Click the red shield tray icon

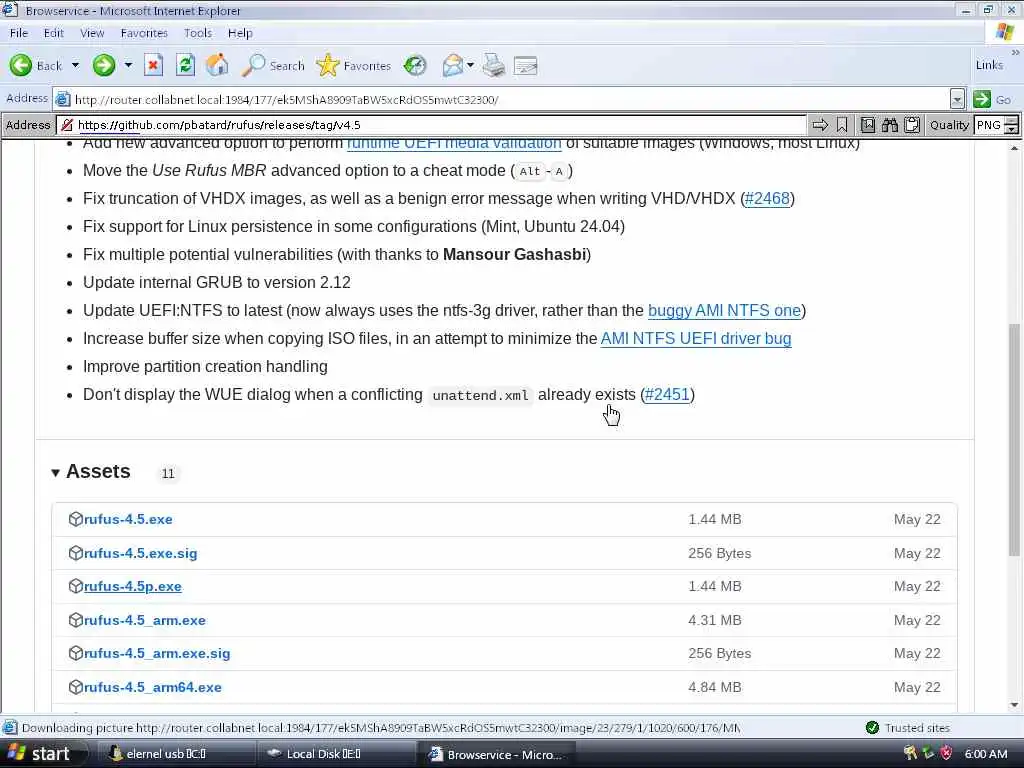click(946, 754)
